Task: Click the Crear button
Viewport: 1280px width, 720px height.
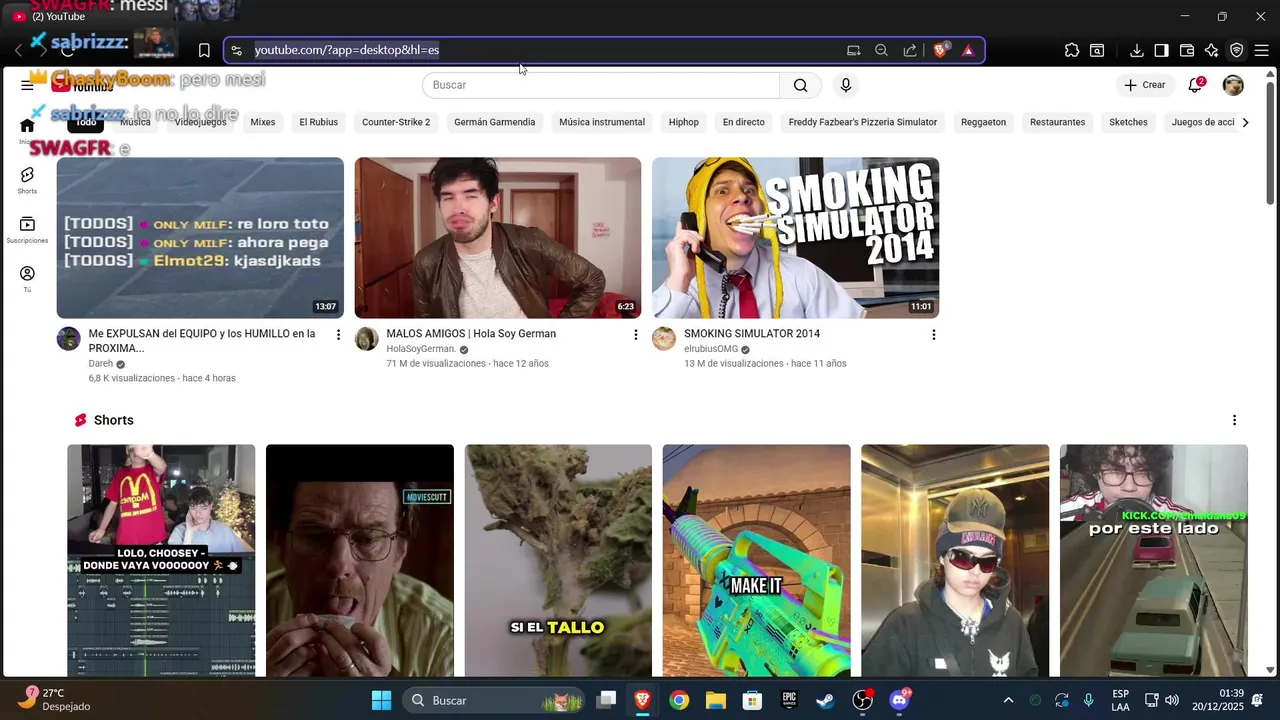Action: pyautogui.click(x=1145, y=85)
